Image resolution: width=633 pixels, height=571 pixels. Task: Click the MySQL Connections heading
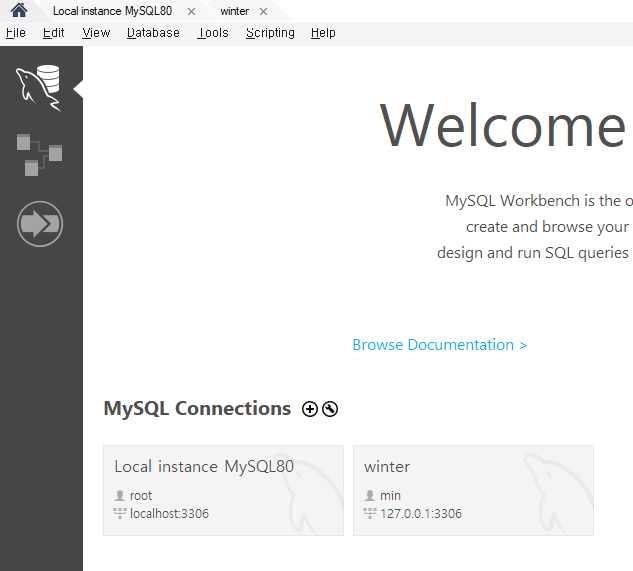[x=197, y=409]
